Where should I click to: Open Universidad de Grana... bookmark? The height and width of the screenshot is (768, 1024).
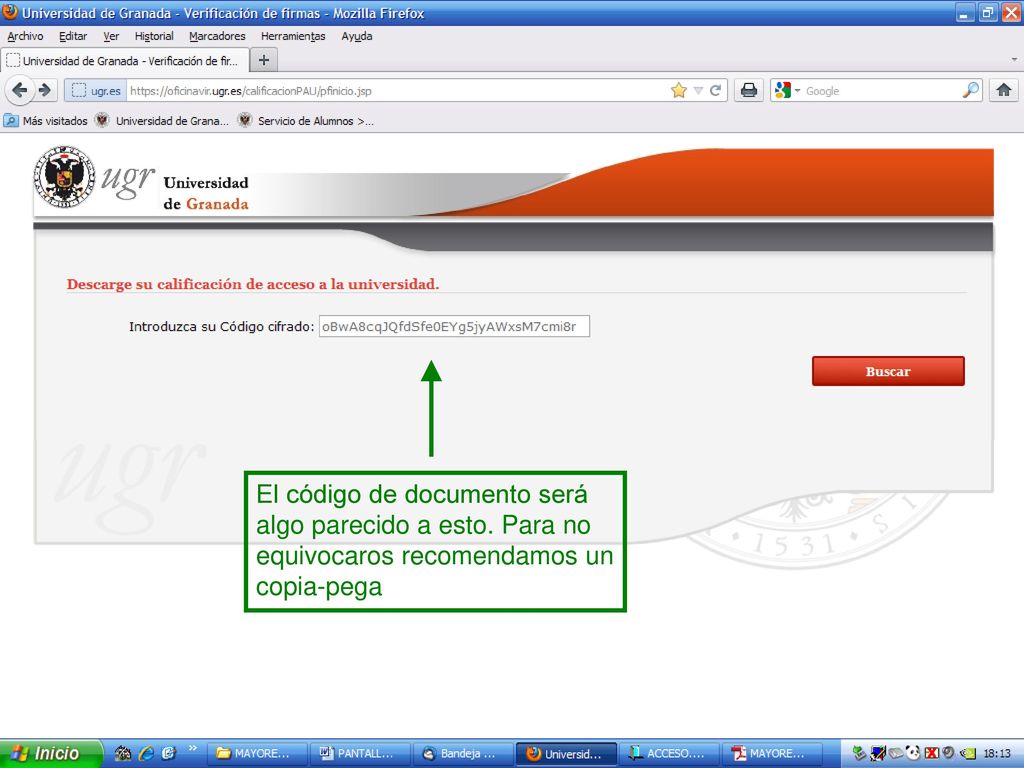click(x=162, y=121)
